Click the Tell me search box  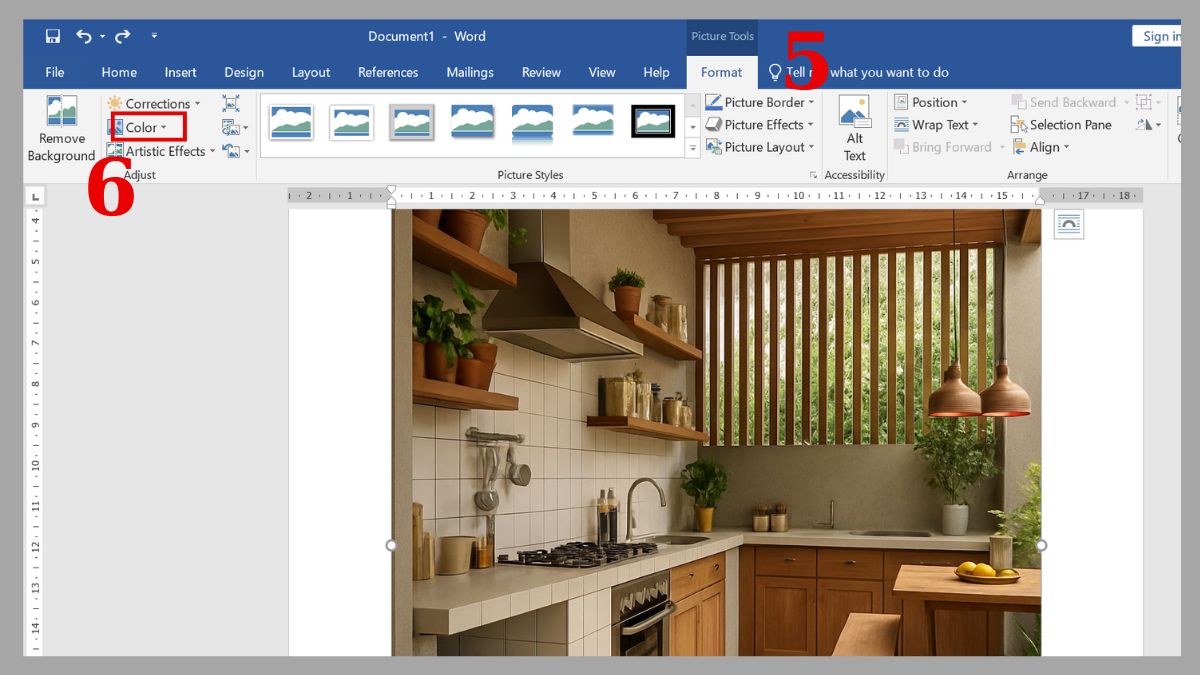tap(870, 72)
